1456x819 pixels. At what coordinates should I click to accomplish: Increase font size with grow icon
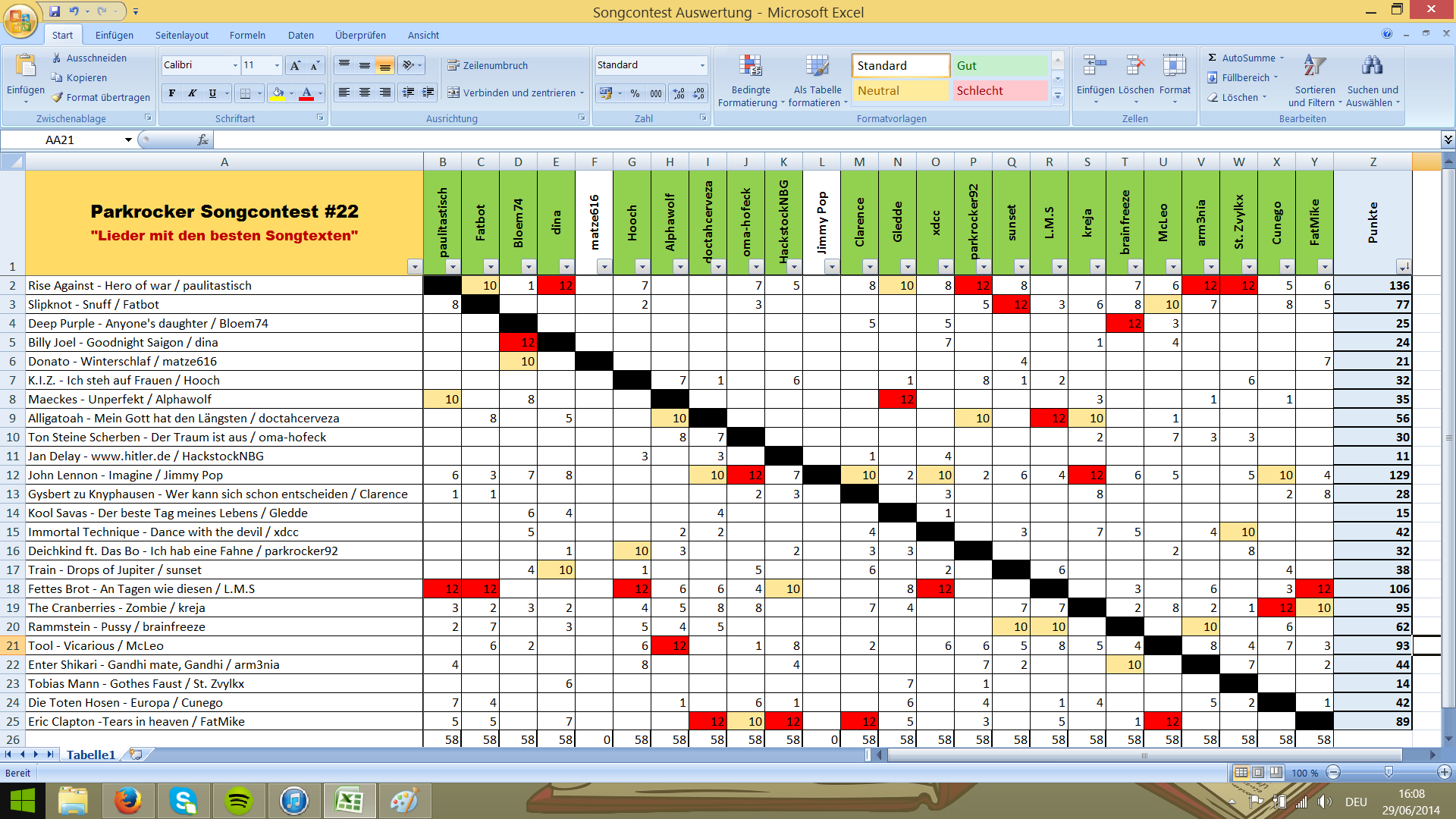295,65
